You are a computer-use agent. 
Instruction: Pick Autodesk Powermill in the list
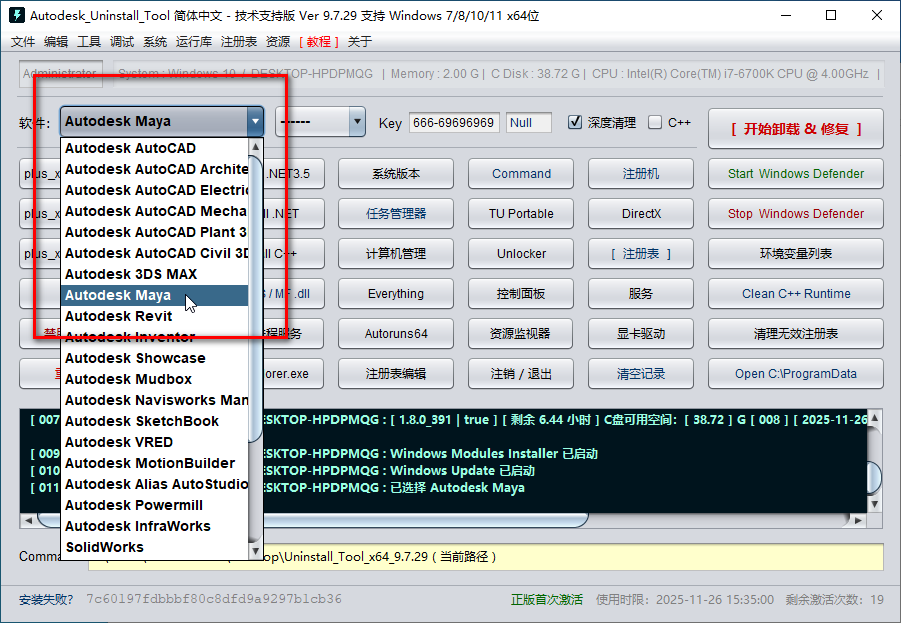154,505
